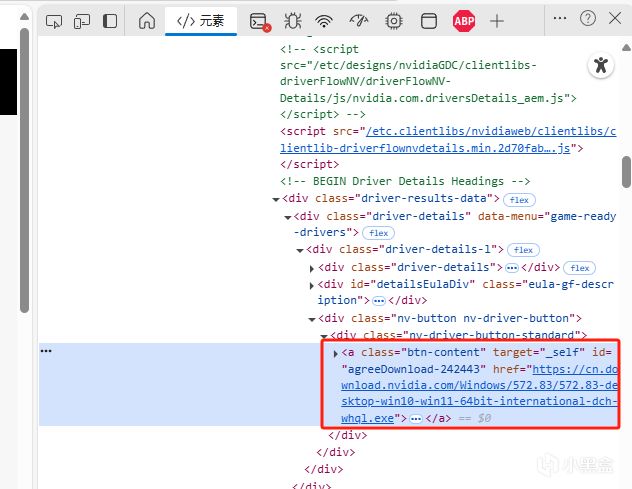Switch to the 元素 tab
This screenshot has width=632, height=489.
(x=200, y=21)
